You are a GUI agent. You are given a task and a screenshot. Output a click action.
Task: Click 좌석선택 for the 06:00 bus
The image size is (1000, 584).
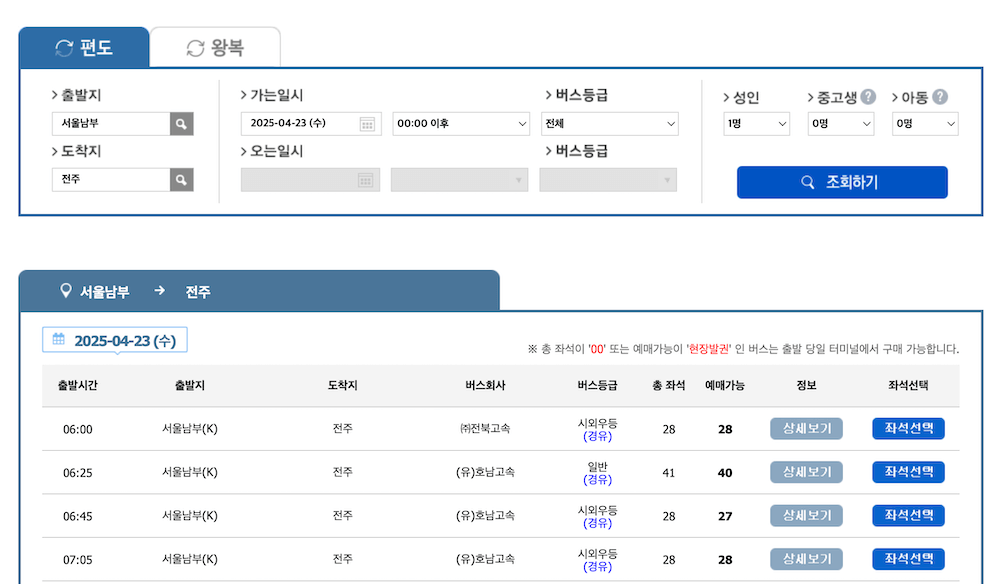[x=908, y=428]
